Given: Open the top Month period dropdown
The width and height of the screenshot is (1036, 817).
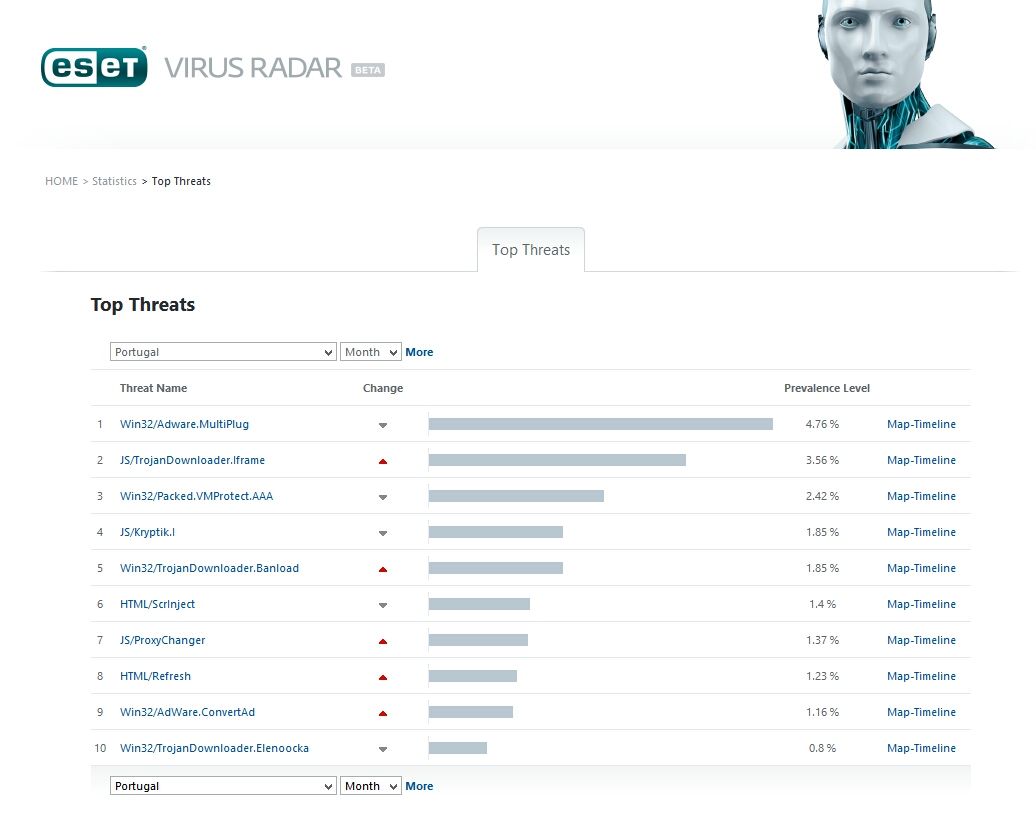Looking at the screenshot, I should tap(370, 352).
